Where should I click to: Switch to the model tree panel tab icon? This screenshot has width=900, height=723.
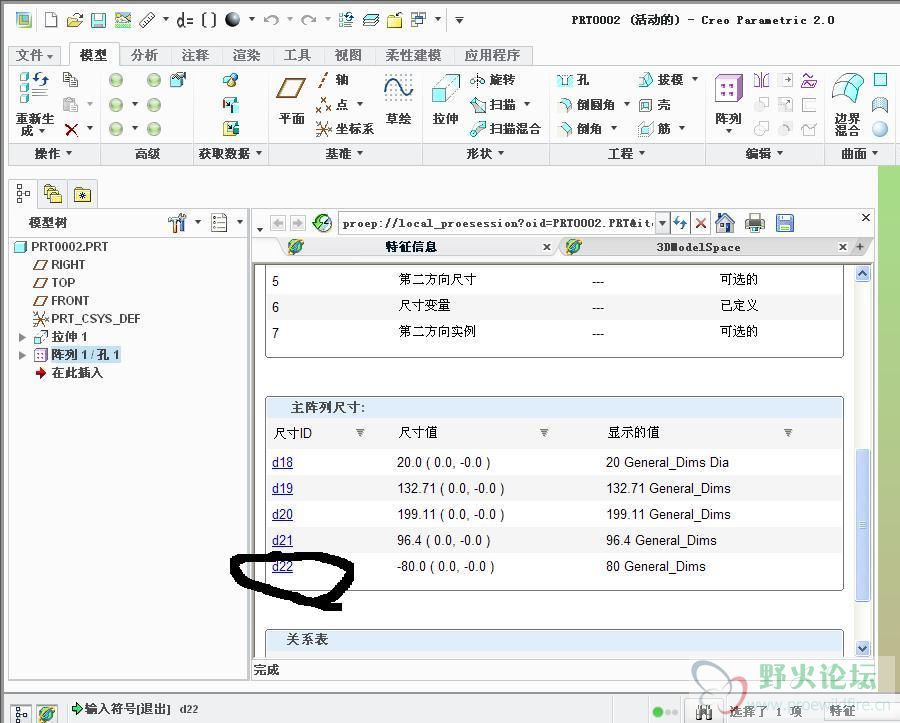[x=23, y=194]
